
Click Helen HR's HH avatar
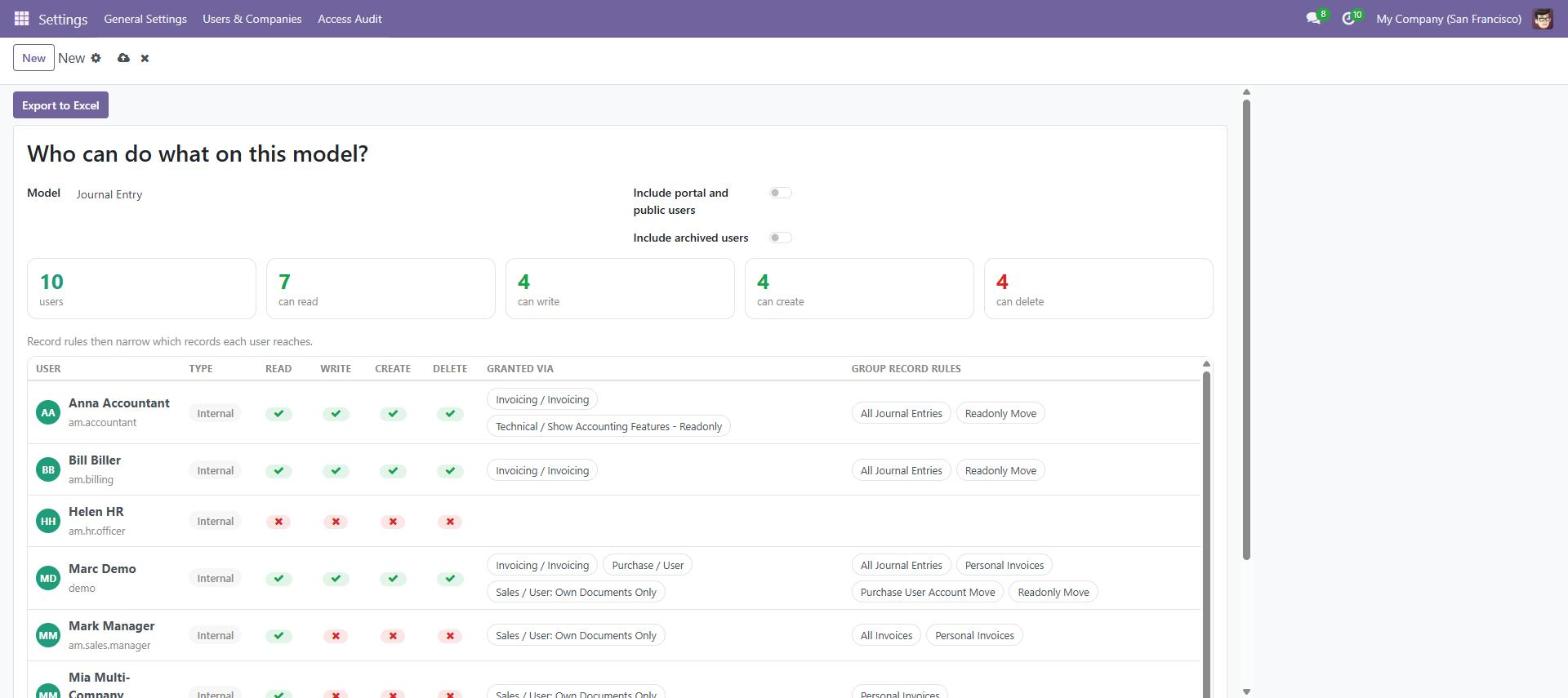tap(48, 520)
